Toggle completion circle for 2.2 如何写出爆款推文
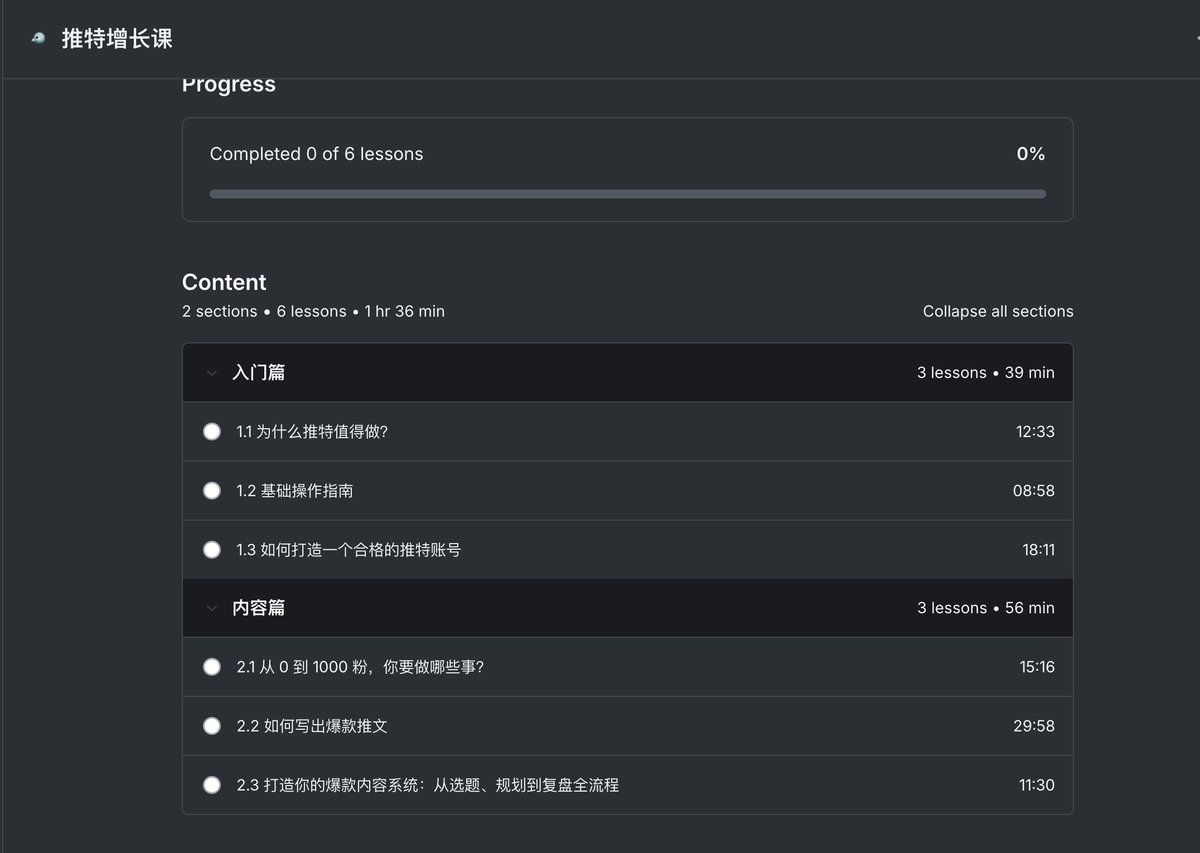The image size is (1200, 853). point(212,726)
